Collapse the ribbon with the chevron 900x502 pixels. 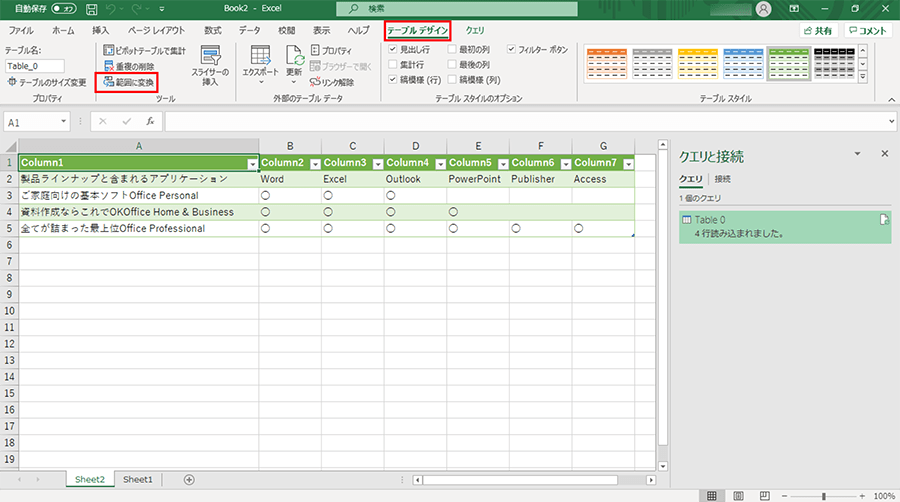pos(891,100)
